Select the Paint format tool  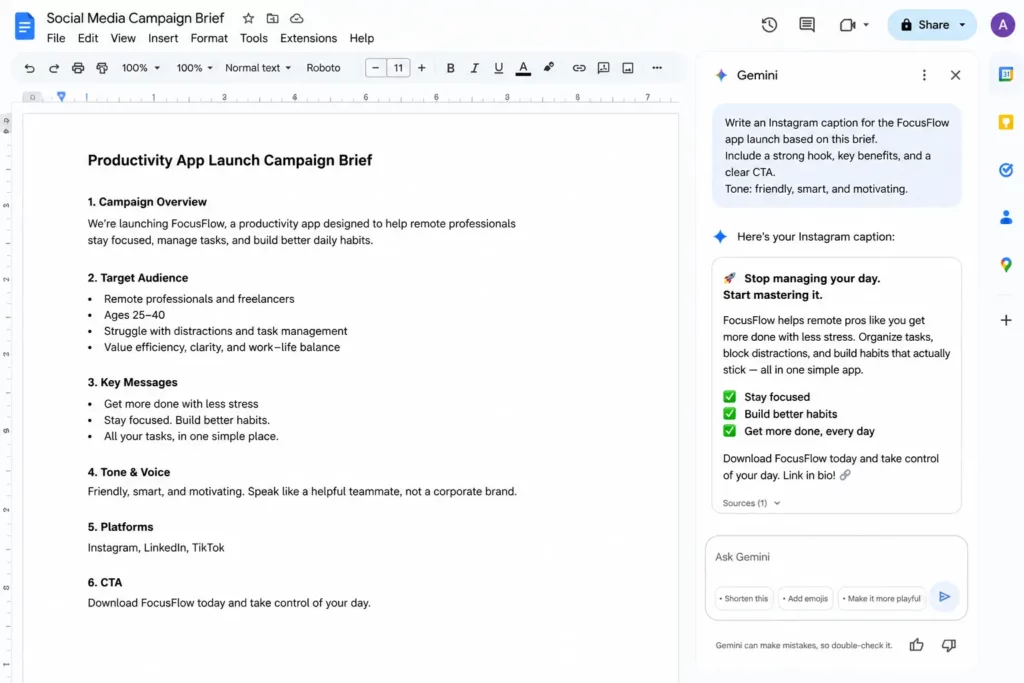pos(102,68)
